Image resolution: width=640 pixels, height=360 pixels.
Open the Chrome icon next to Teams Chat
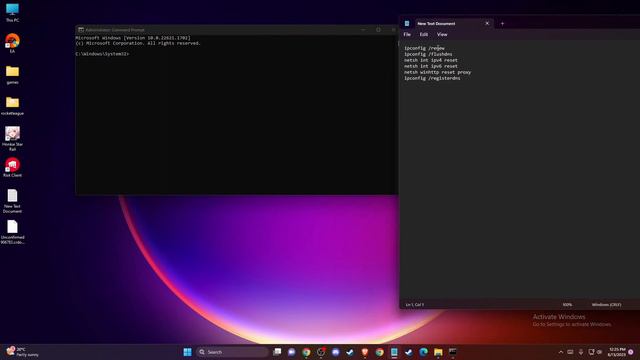306,352
